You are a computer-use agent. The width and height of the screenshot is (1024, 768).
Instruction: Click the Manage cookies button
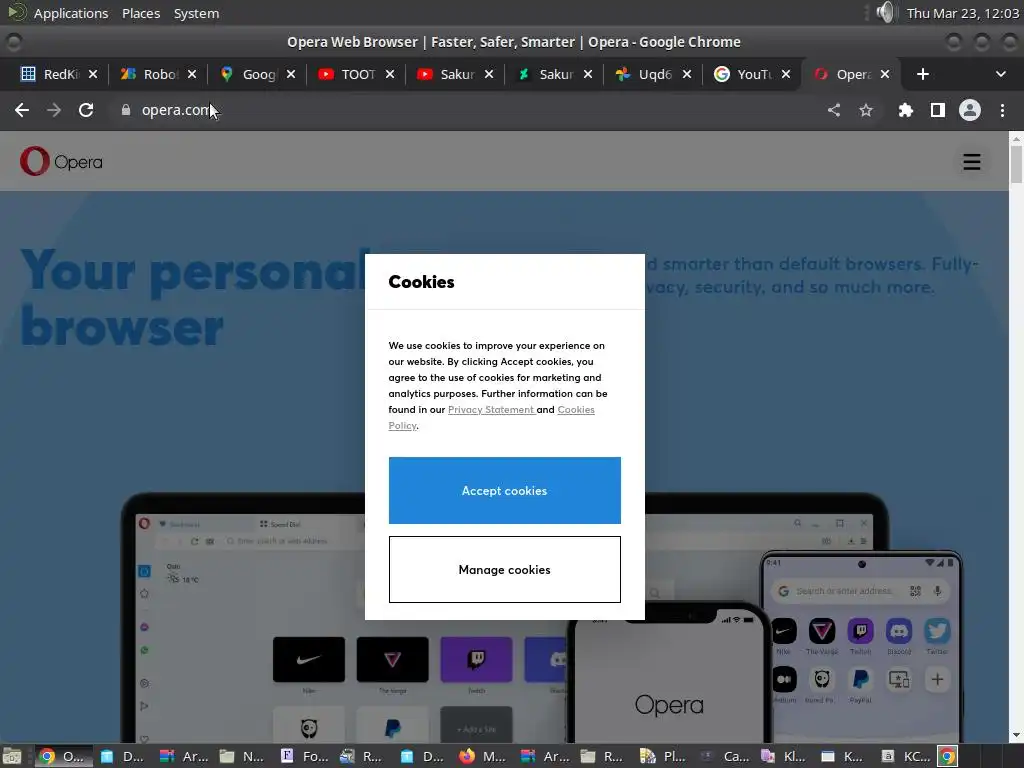pyautogui.click(x=504, y=569)
